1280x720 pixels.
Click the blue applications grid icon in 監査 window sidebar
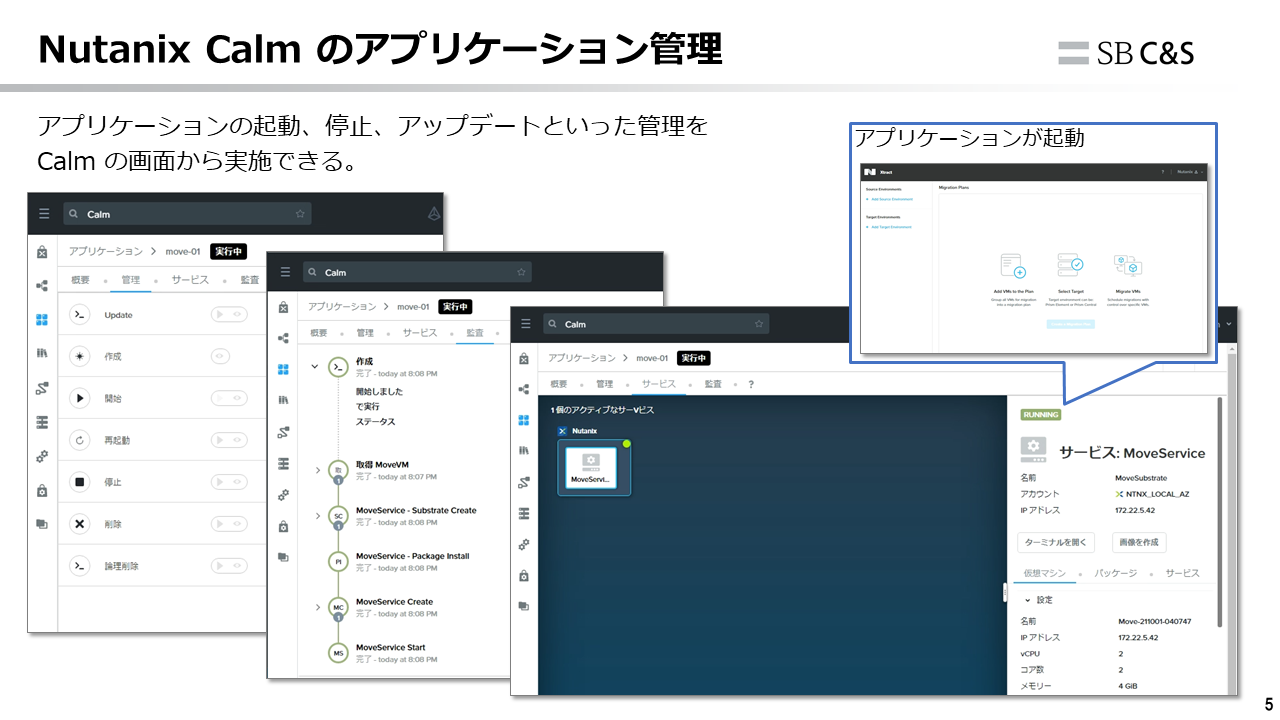pos(284,369)
